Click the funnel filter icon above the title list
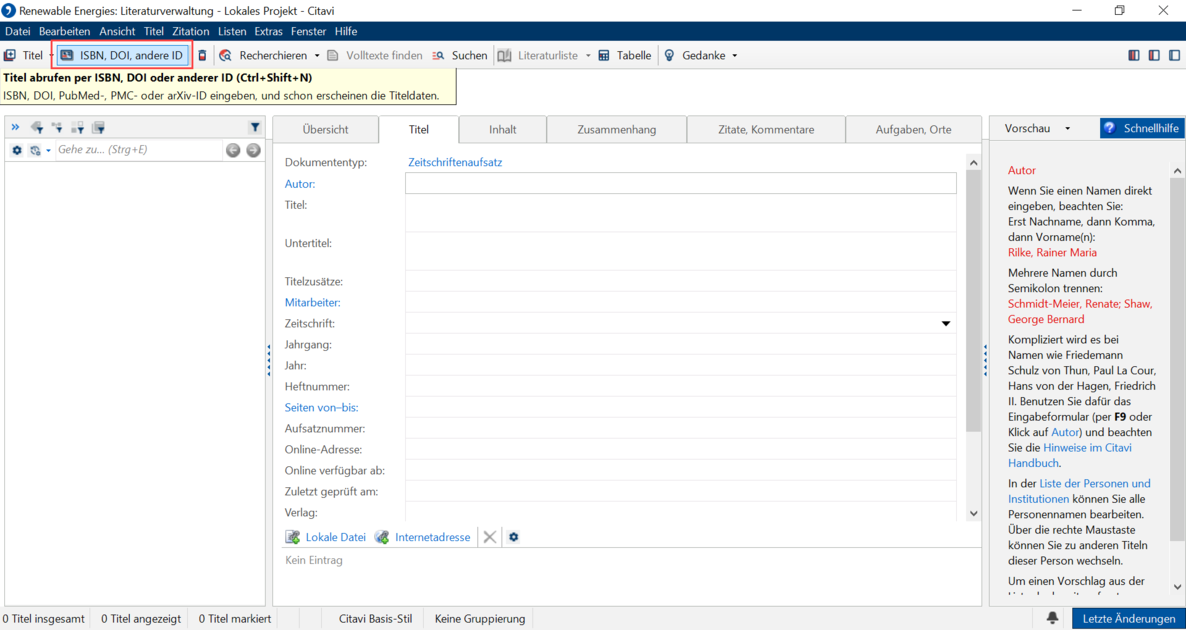Image resolution: width=1186 pixels, height=630 pixels. pyautogui.click(x=255, y=128)
